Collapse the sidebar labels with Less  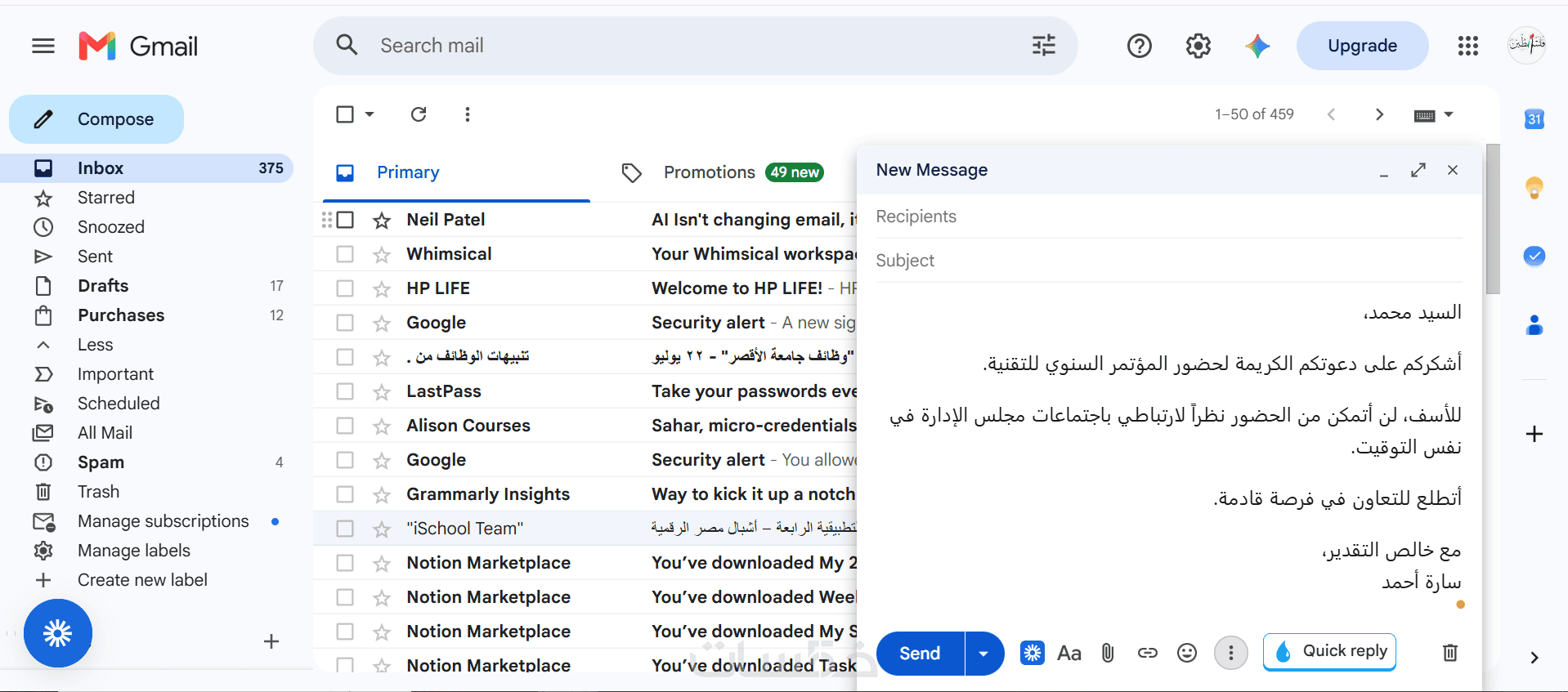(95, 345)
